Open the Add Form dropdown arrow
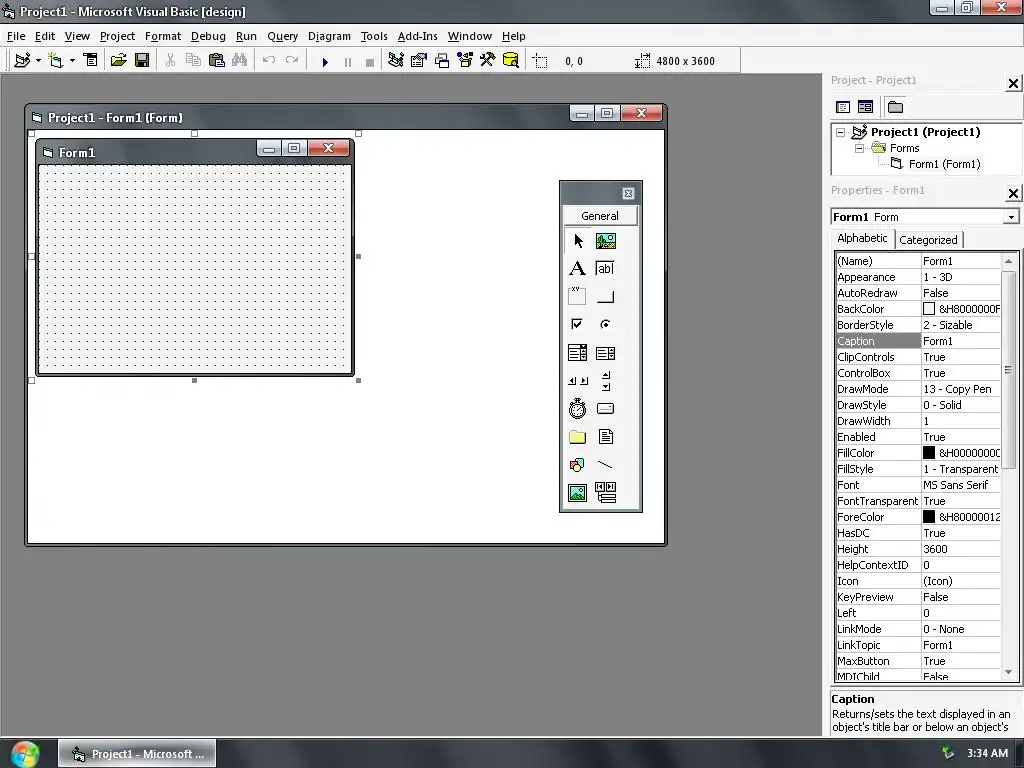1024x768 pixels. click(x=72, y=60)
